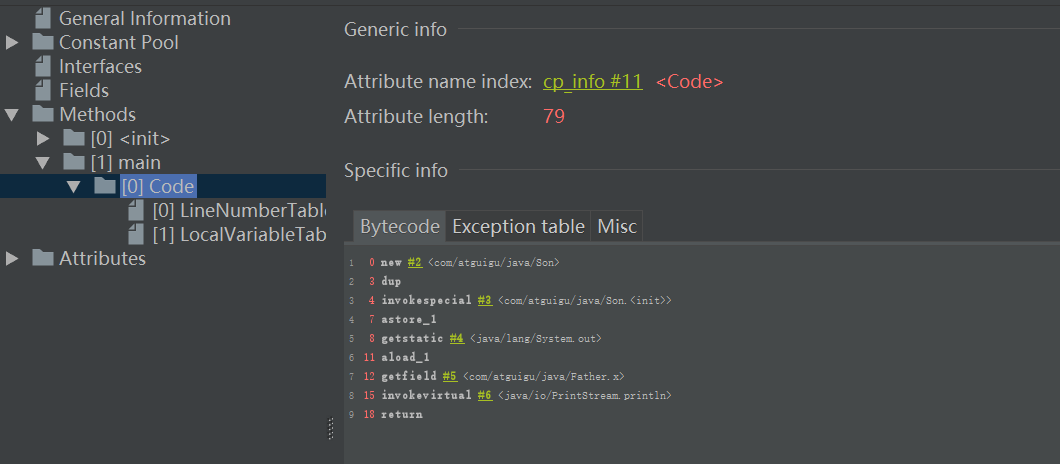Follow the cp_info #11 link

(x=593, y=82)
